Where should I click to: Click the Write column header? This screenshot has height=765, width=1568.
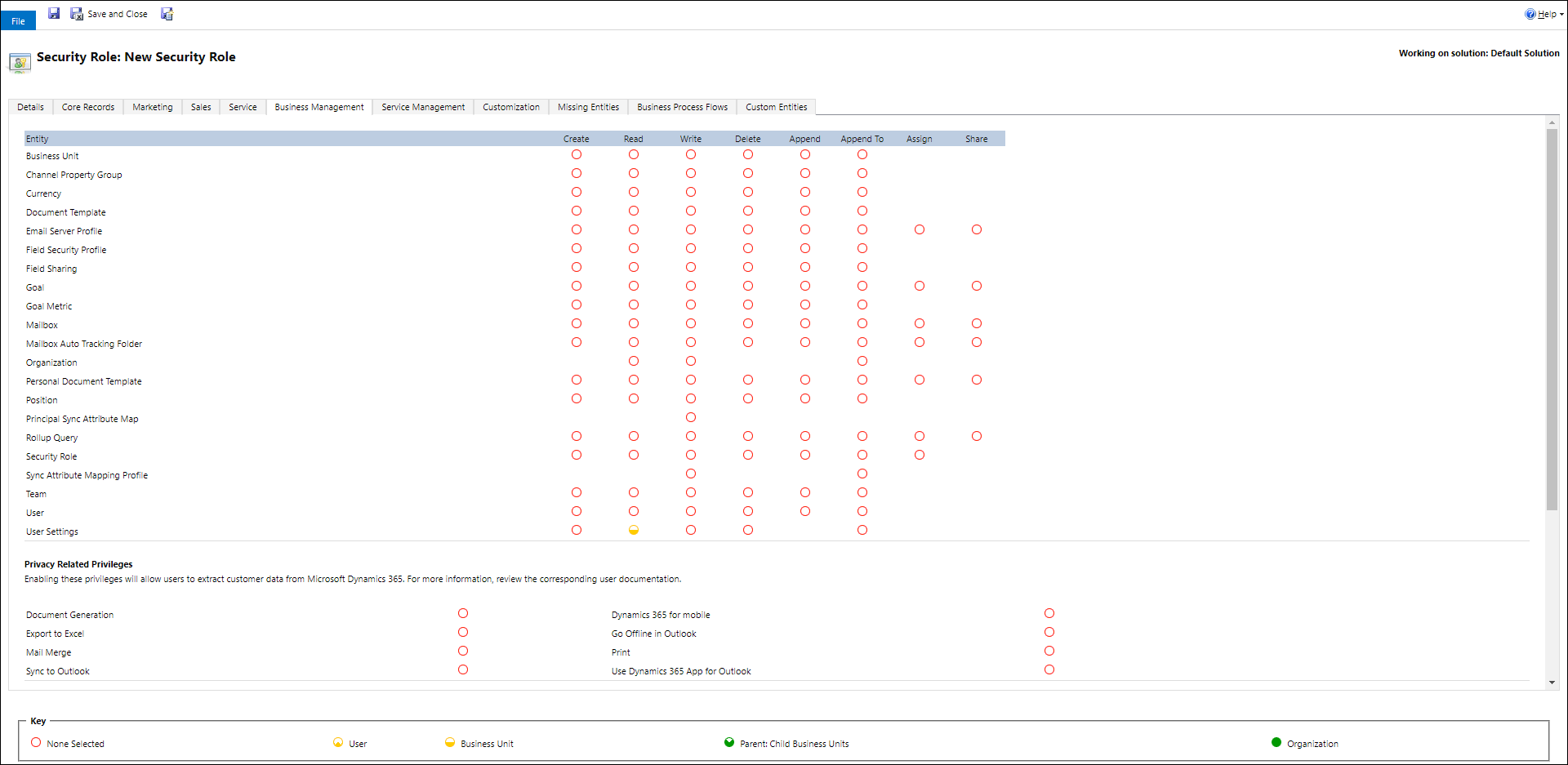coord(691,139)
